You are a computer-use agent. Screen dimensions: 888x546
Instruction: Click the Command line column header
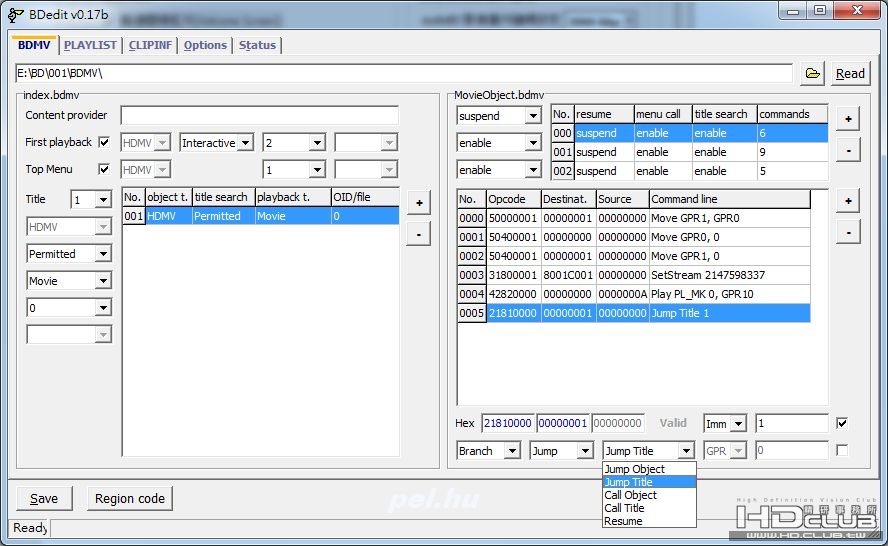[x=729, y=199]
